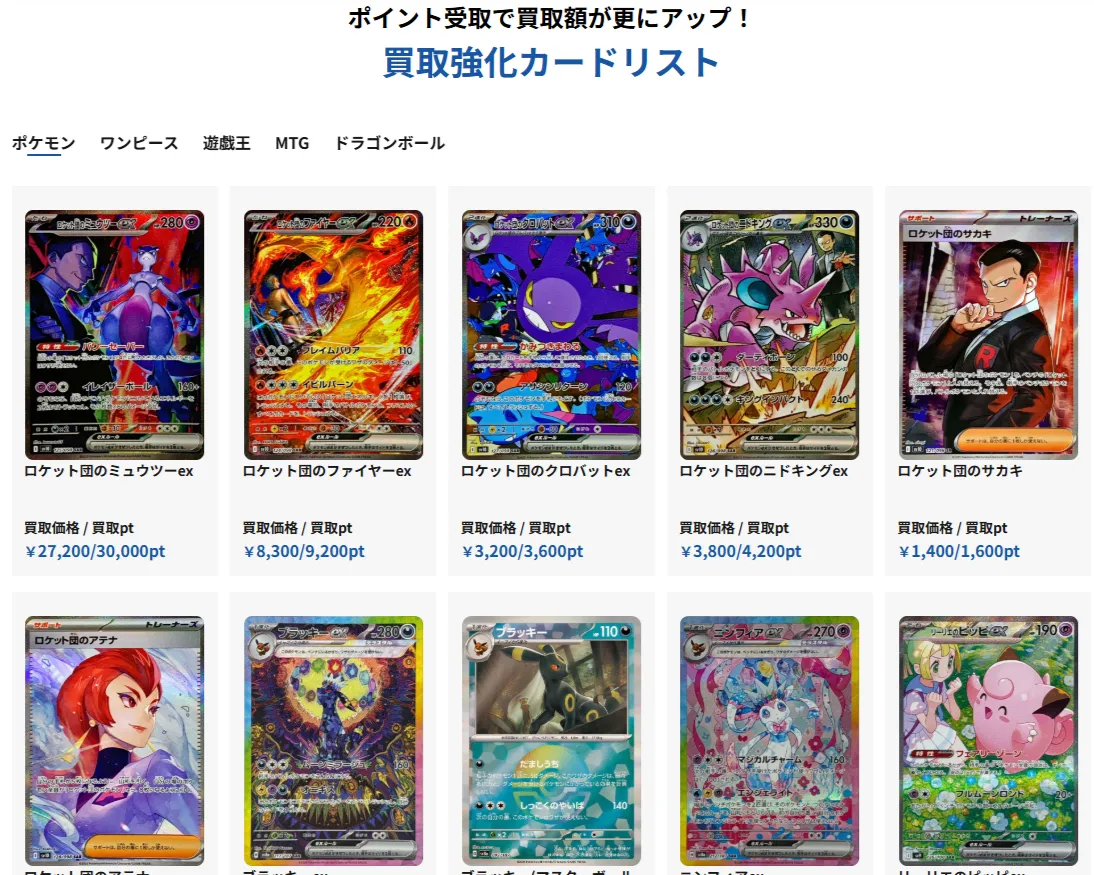Click the 買取強化カードリスト heading
This screenshot has height=875, width=1094.
coord(550,62)
